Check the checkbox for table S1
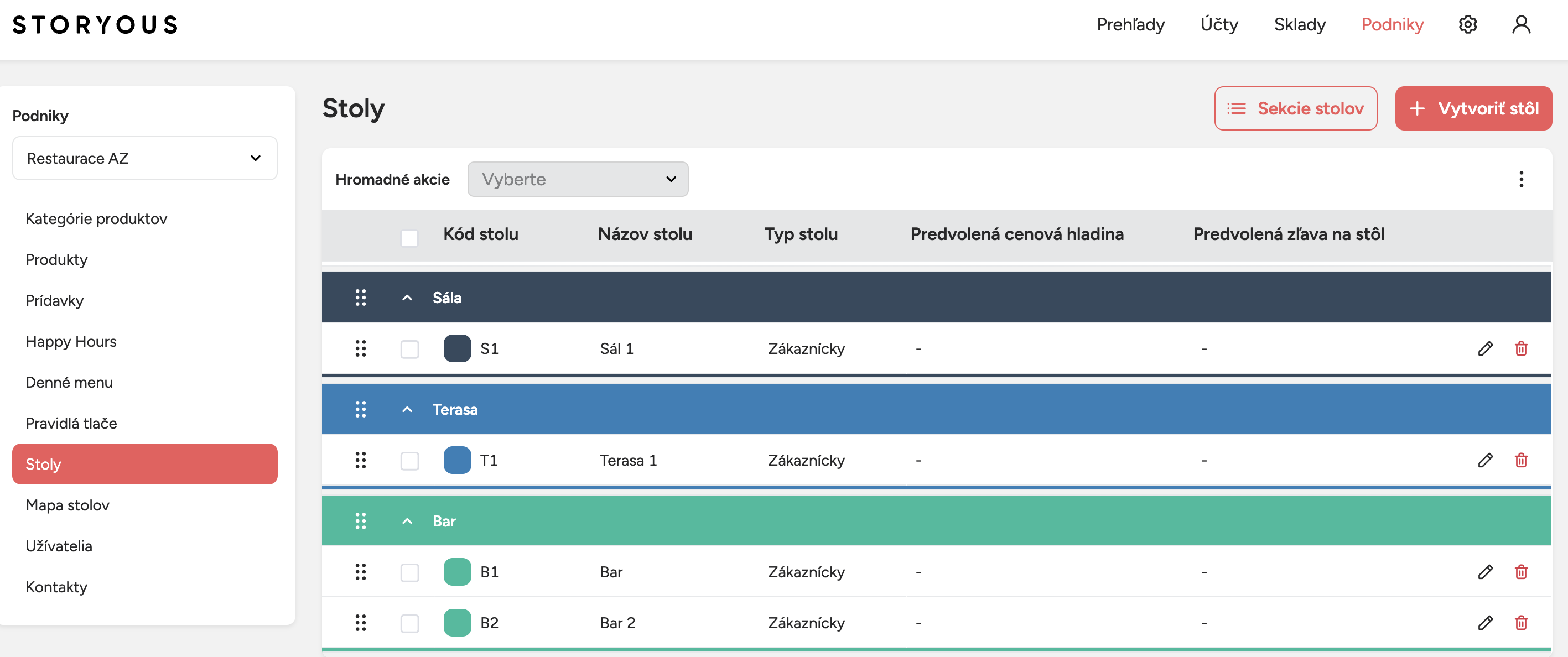Viewport: 1568px width, 657px height. tap(409, 349)
